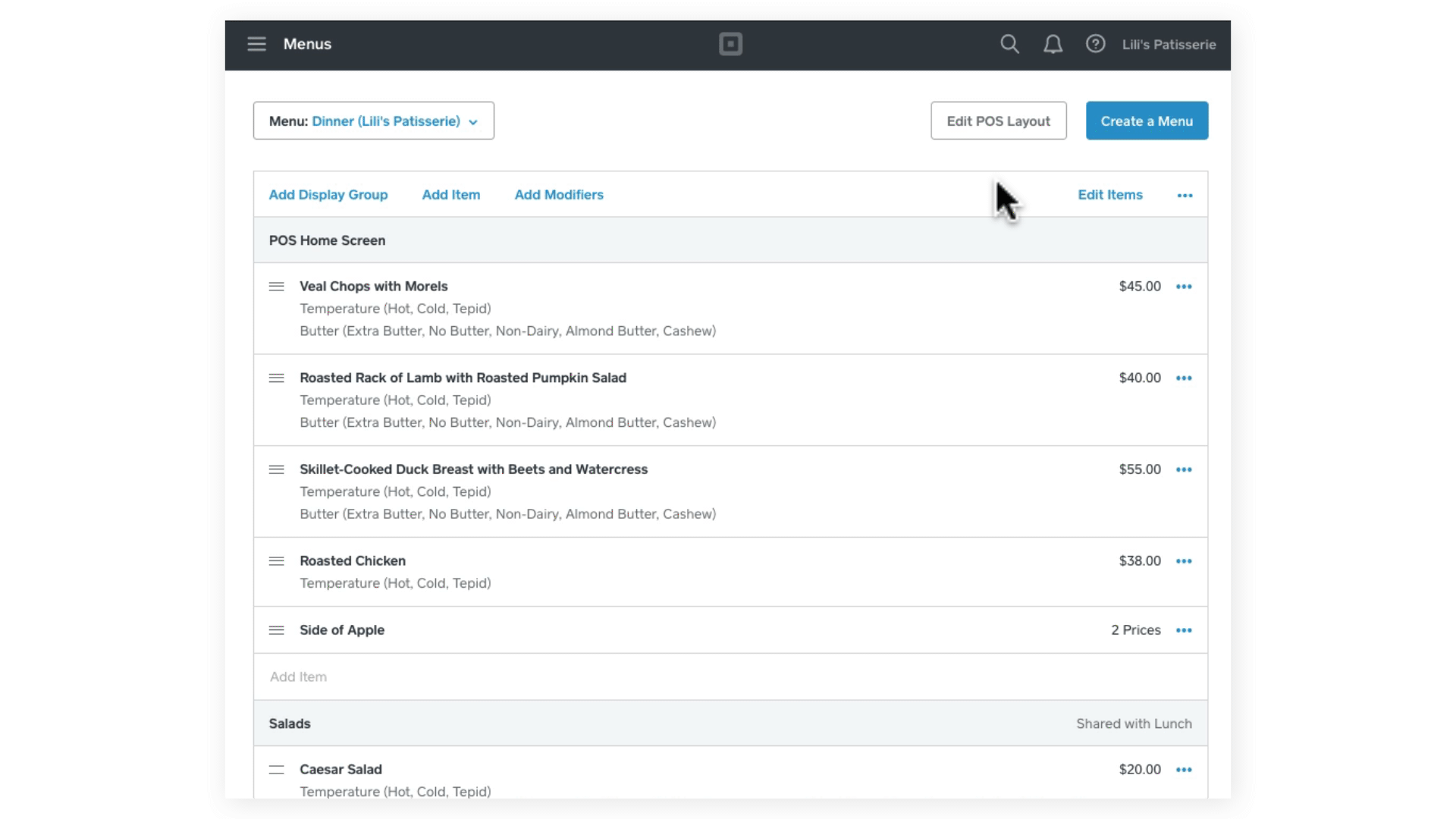Click the Edit POS Layout button

(998, 121)
